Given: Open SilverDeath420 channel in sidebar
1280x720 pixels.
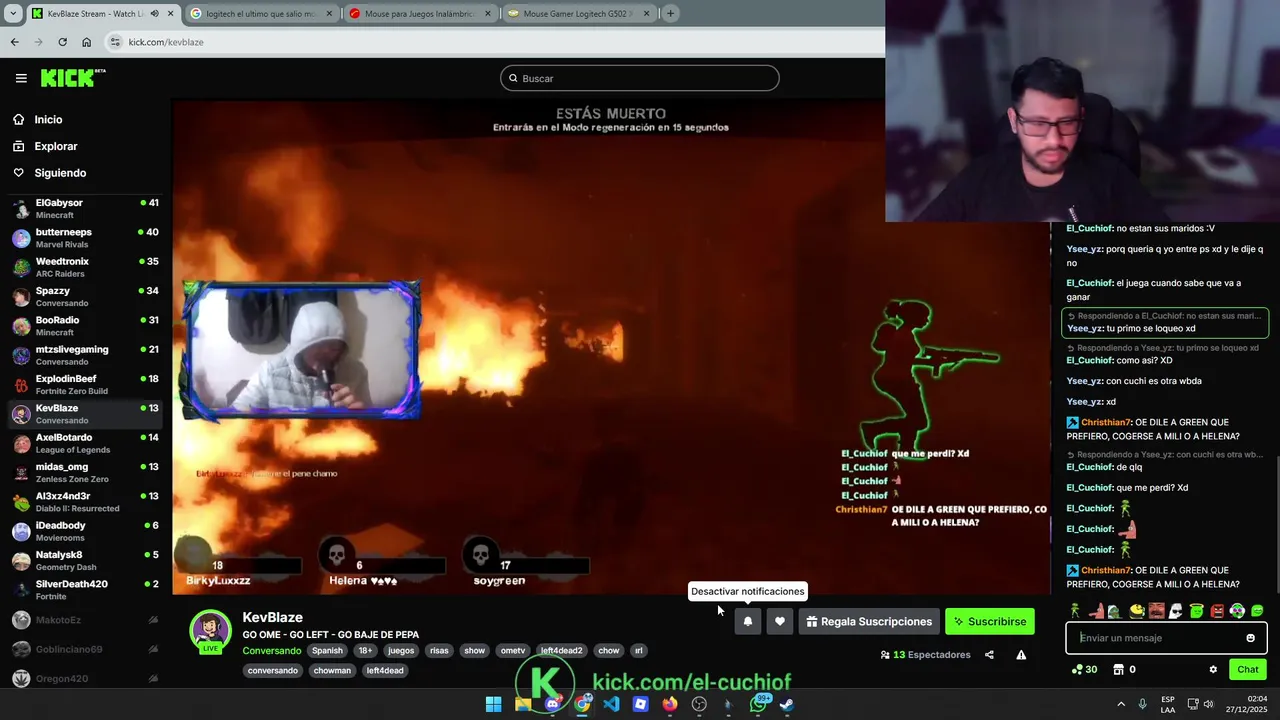Looking at the screenshot, I should [86, 589].
